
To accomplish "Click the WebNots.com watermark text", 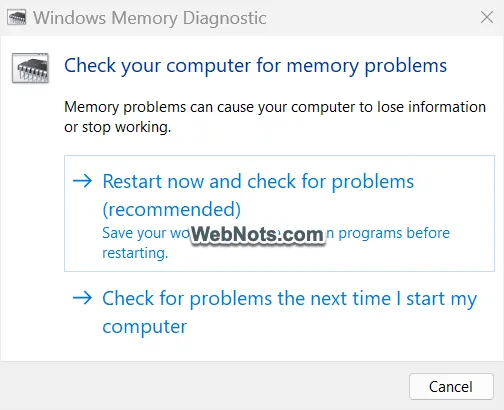I will (x=257, y=234).
